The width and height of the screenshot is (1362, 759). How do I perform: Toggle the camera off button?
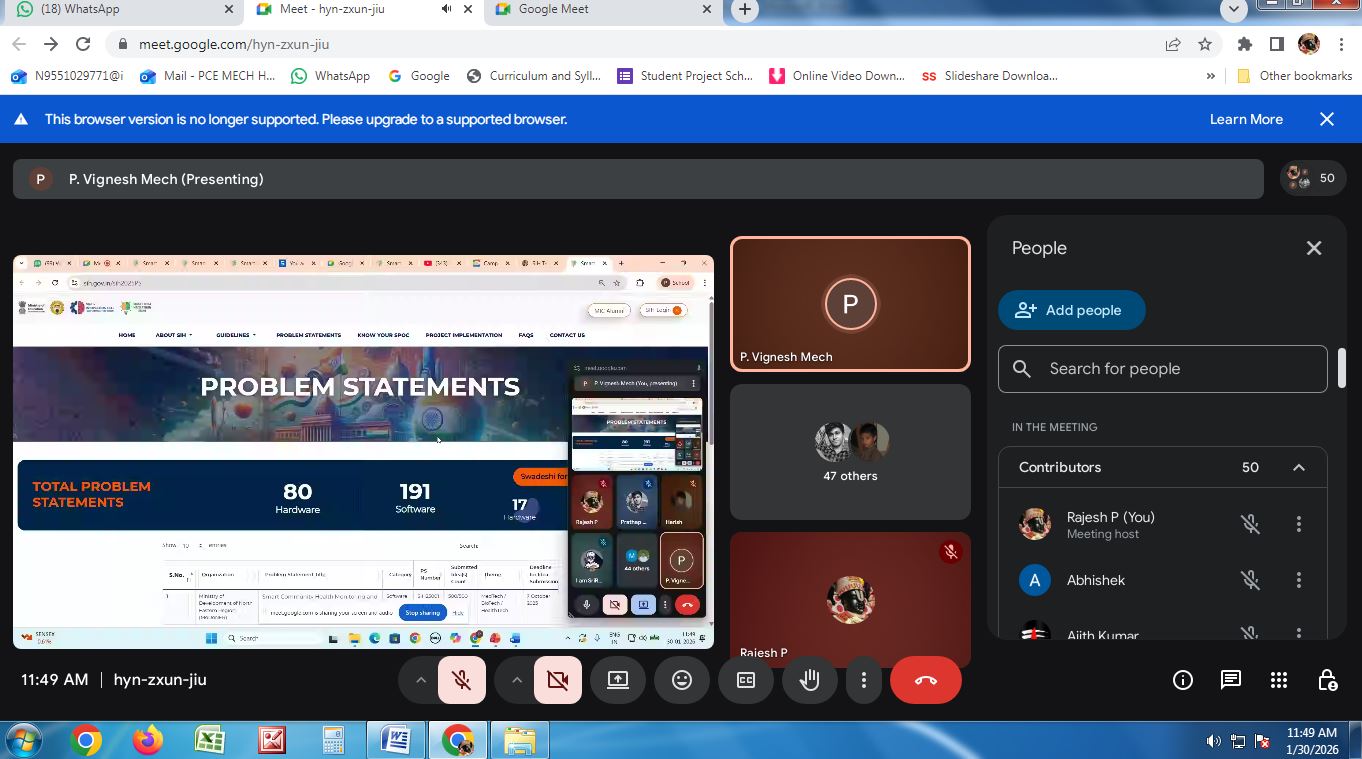pos(558,680)
